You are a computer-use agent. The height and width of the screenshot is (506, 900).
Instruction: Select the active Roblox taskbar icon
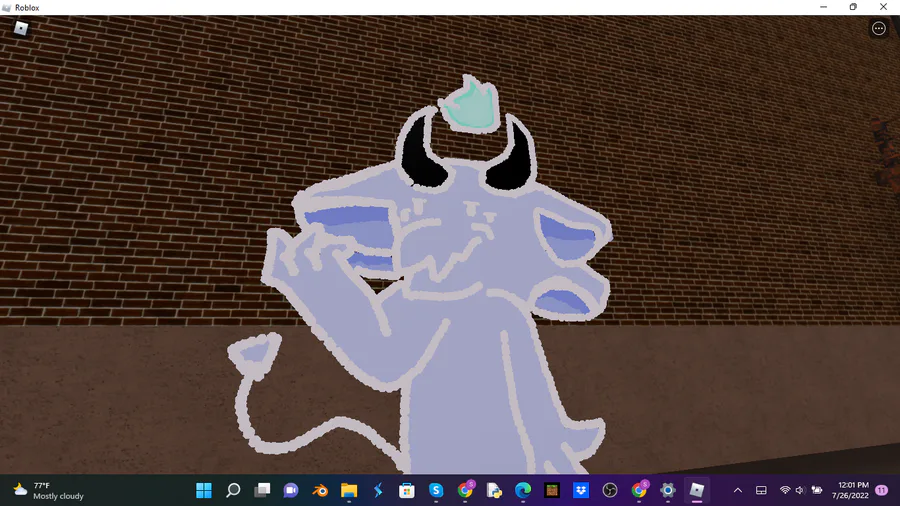[697, 491]
